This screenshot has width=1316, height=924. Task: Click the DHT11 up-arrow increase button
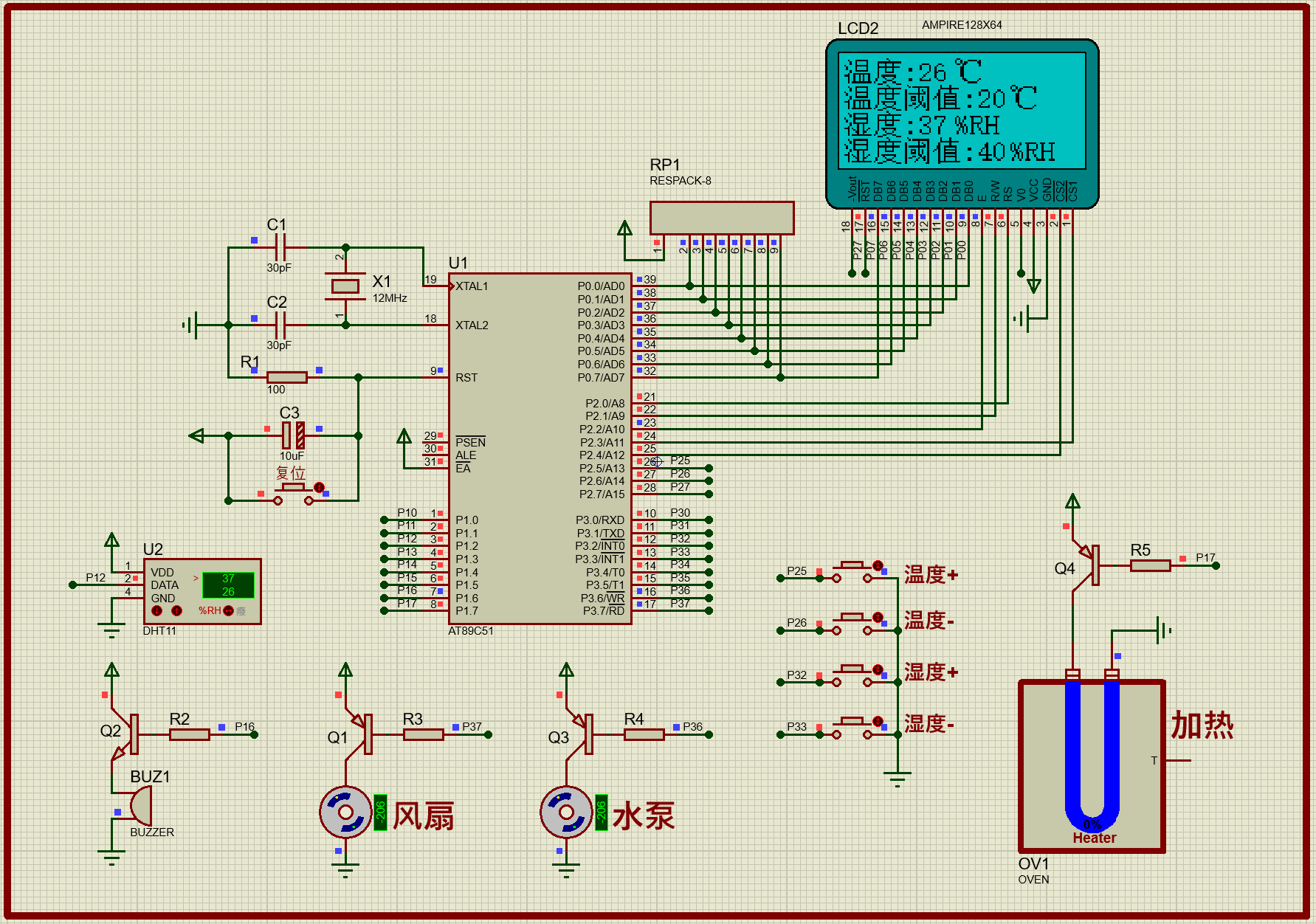coord(176,610)
